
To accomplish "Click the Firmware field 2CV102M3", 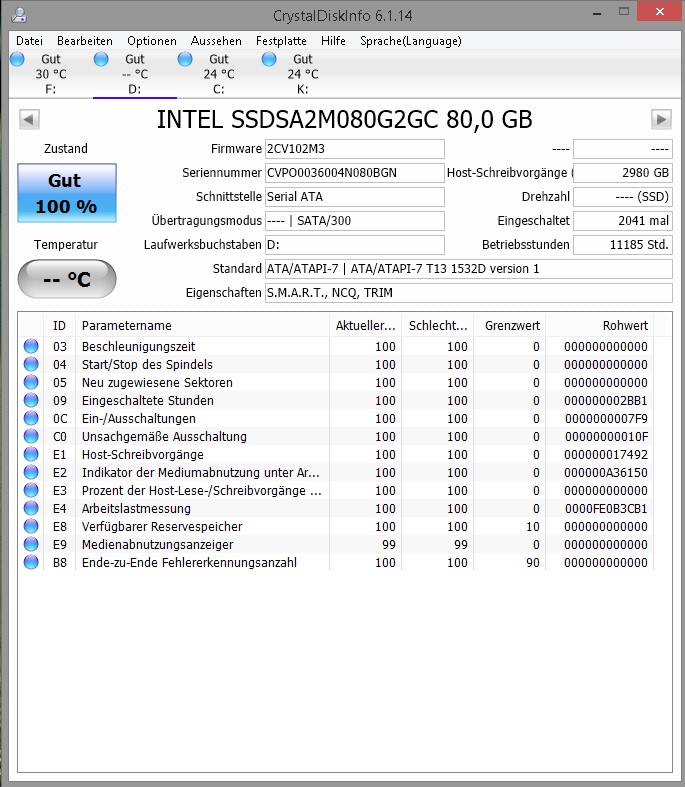I will (x=355, y=149).
